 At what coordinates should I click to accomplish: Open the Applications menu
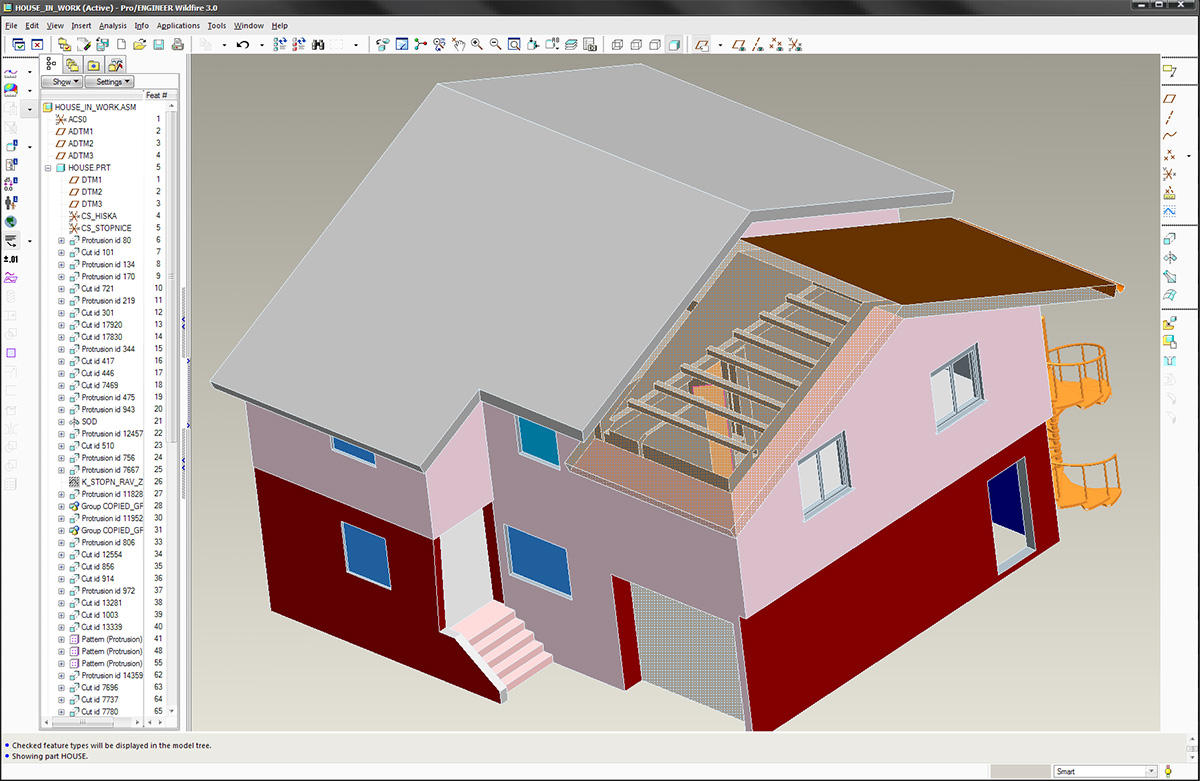(178, 25)
